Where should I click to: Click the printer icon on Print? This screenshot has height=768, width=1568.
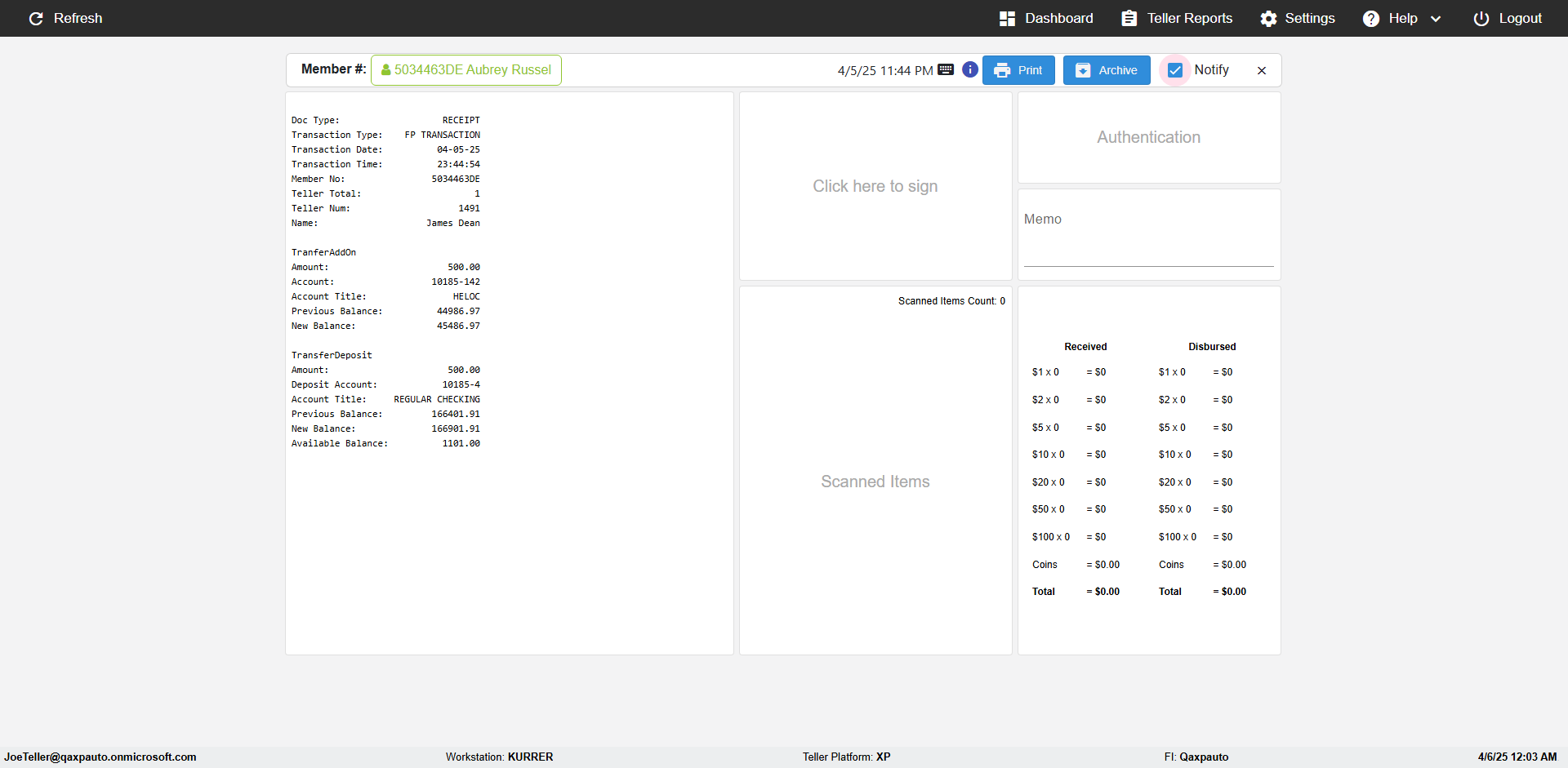(1002, 71)
